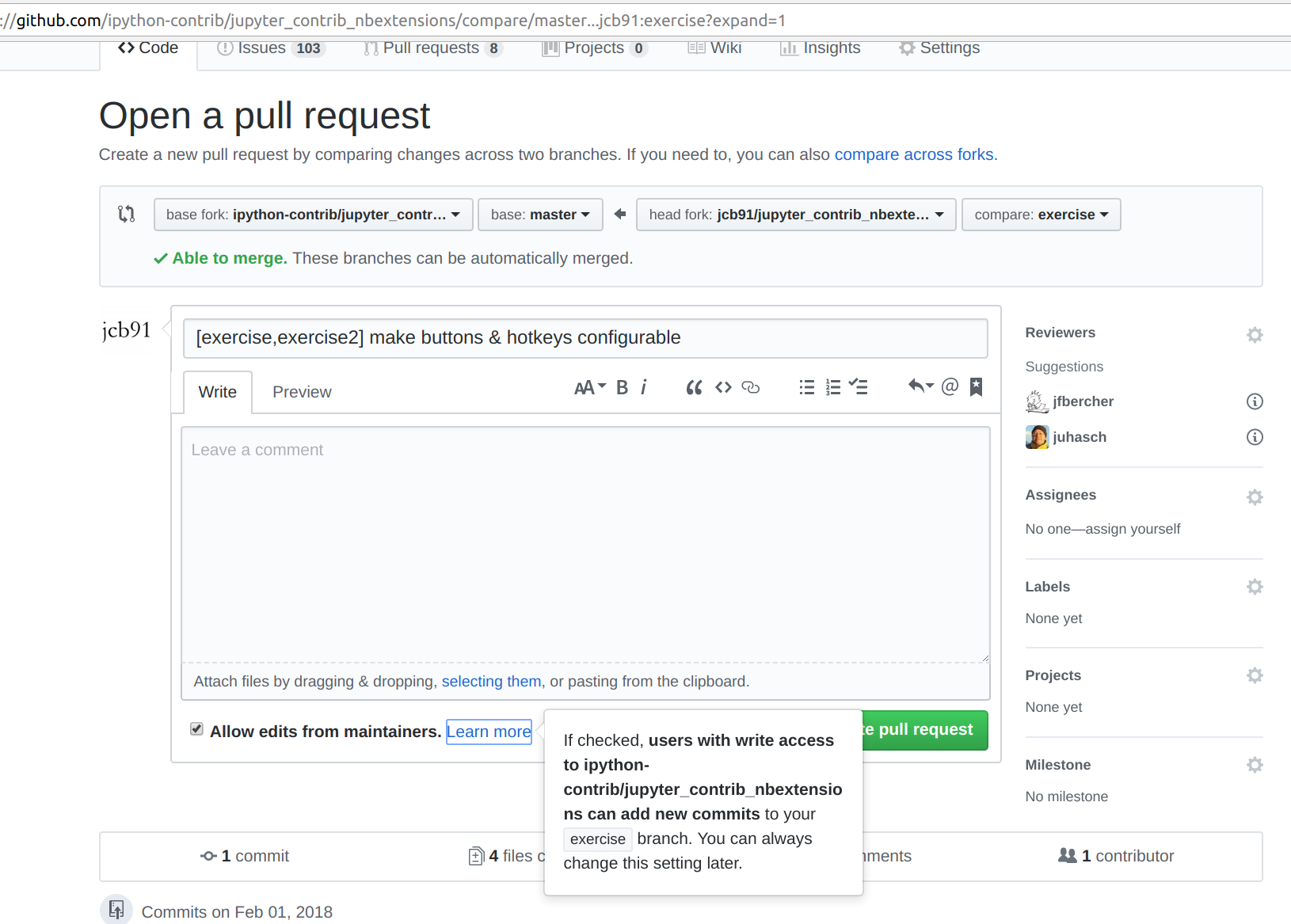This screenshot has width=1291, height=924.
Task: Focus the pull request title field
Action: 585,338
